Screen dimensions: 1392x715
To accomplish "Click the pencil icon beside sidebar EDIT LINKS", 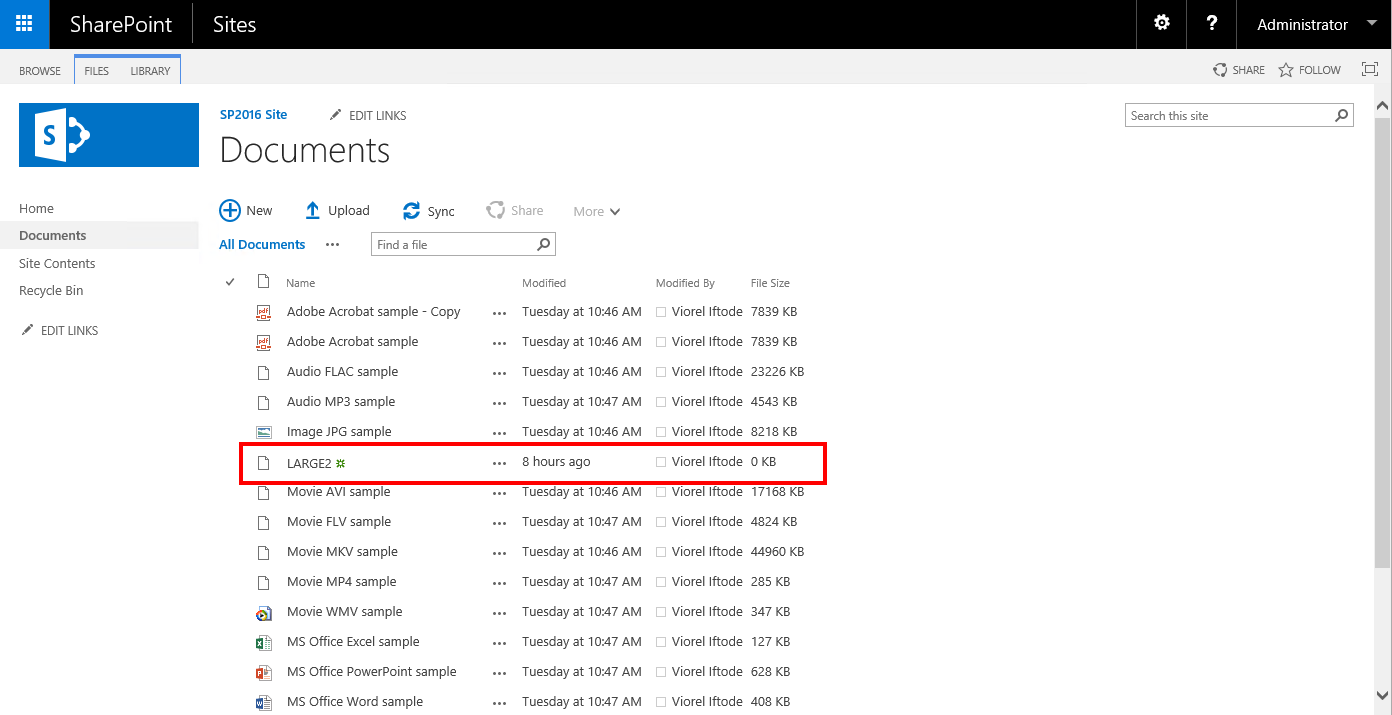I will 28,330.
